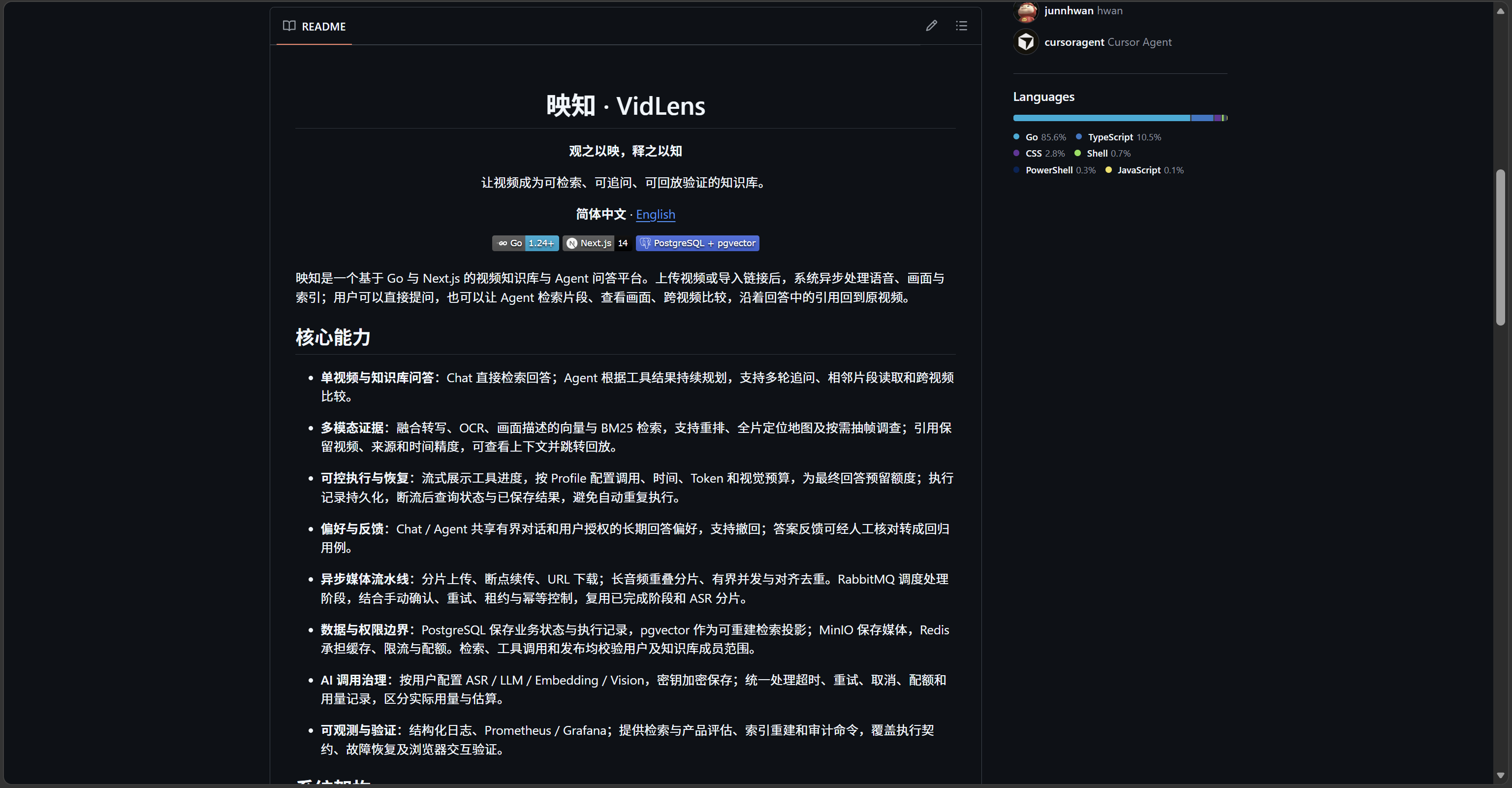
Task: Click the pencil edit README icon
Action: [x=932, y=26]
